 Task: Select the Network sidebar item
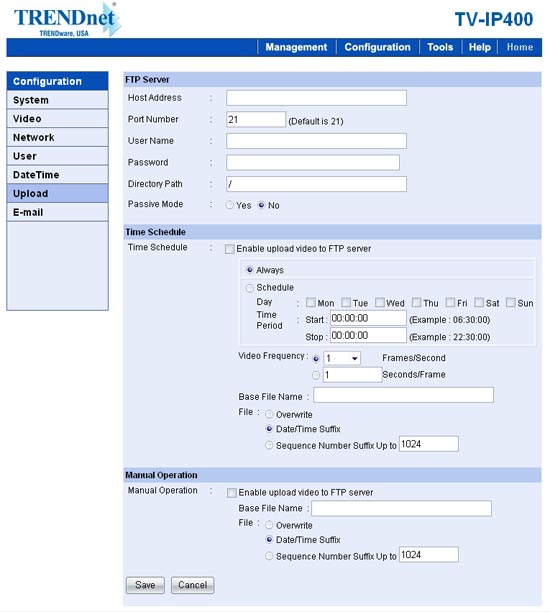(57, 137)
